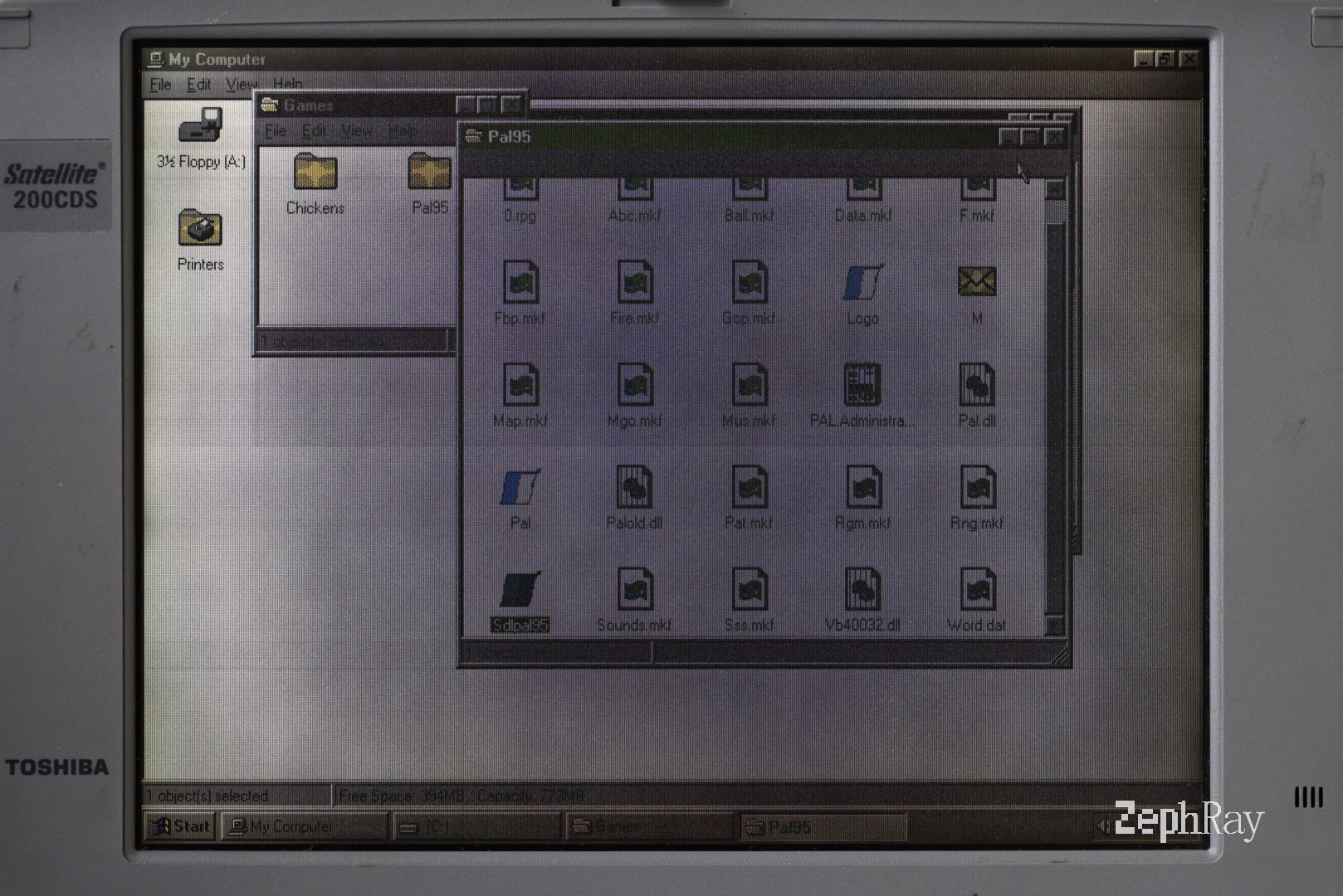Select the Palold.dll file icon
The width and height of the screenshot is (1343, 896).
pyautogui.click(x=635, y=487)
